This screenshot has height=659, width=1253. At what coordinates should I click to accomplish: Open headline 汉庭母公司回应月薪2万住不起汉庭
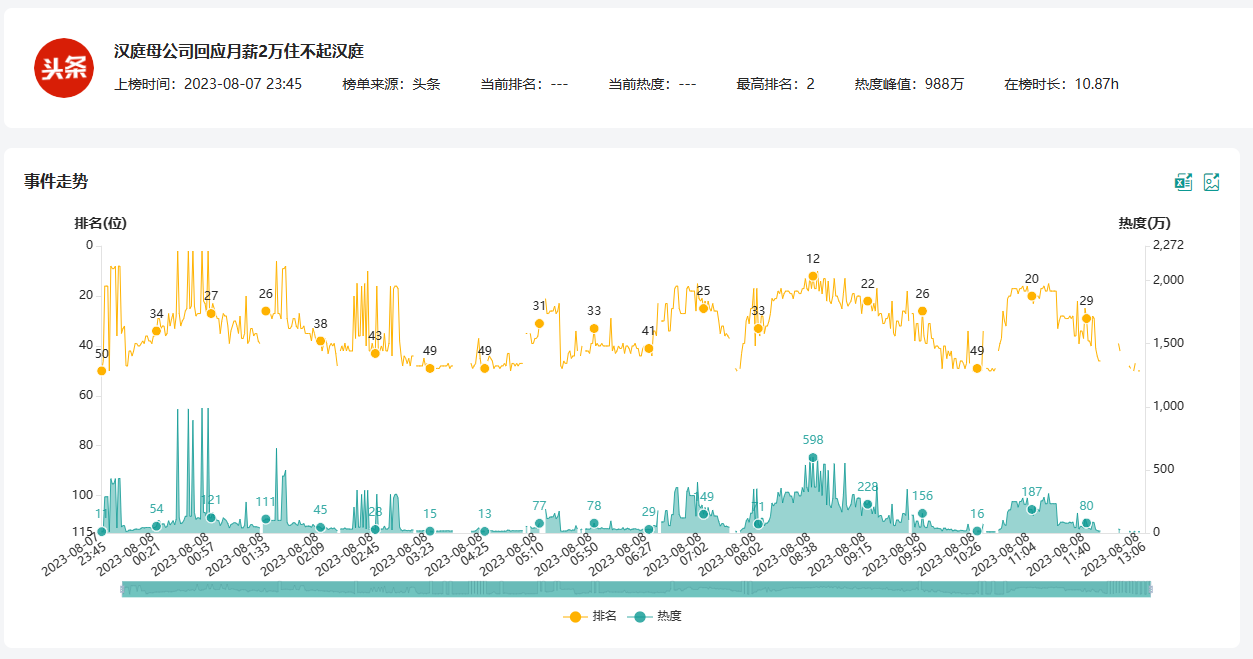tap(238, 51)
